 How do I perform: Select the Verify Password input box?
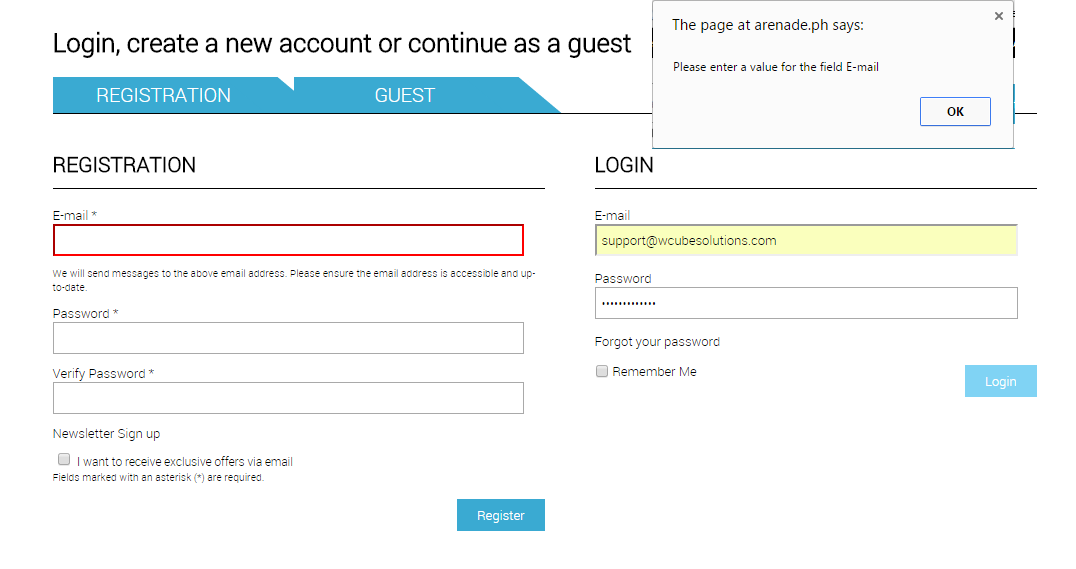[288, 398]
